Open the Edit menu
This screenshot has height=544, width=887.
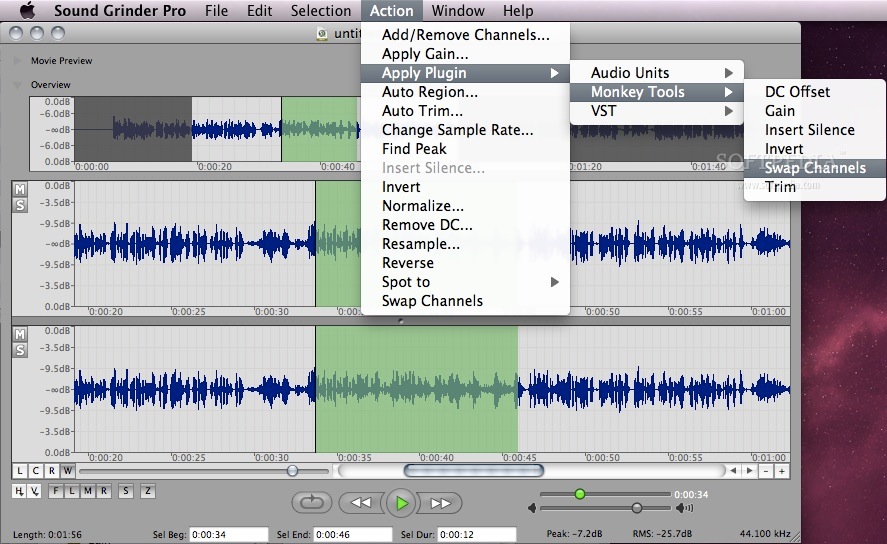click(x=259, y=10)
